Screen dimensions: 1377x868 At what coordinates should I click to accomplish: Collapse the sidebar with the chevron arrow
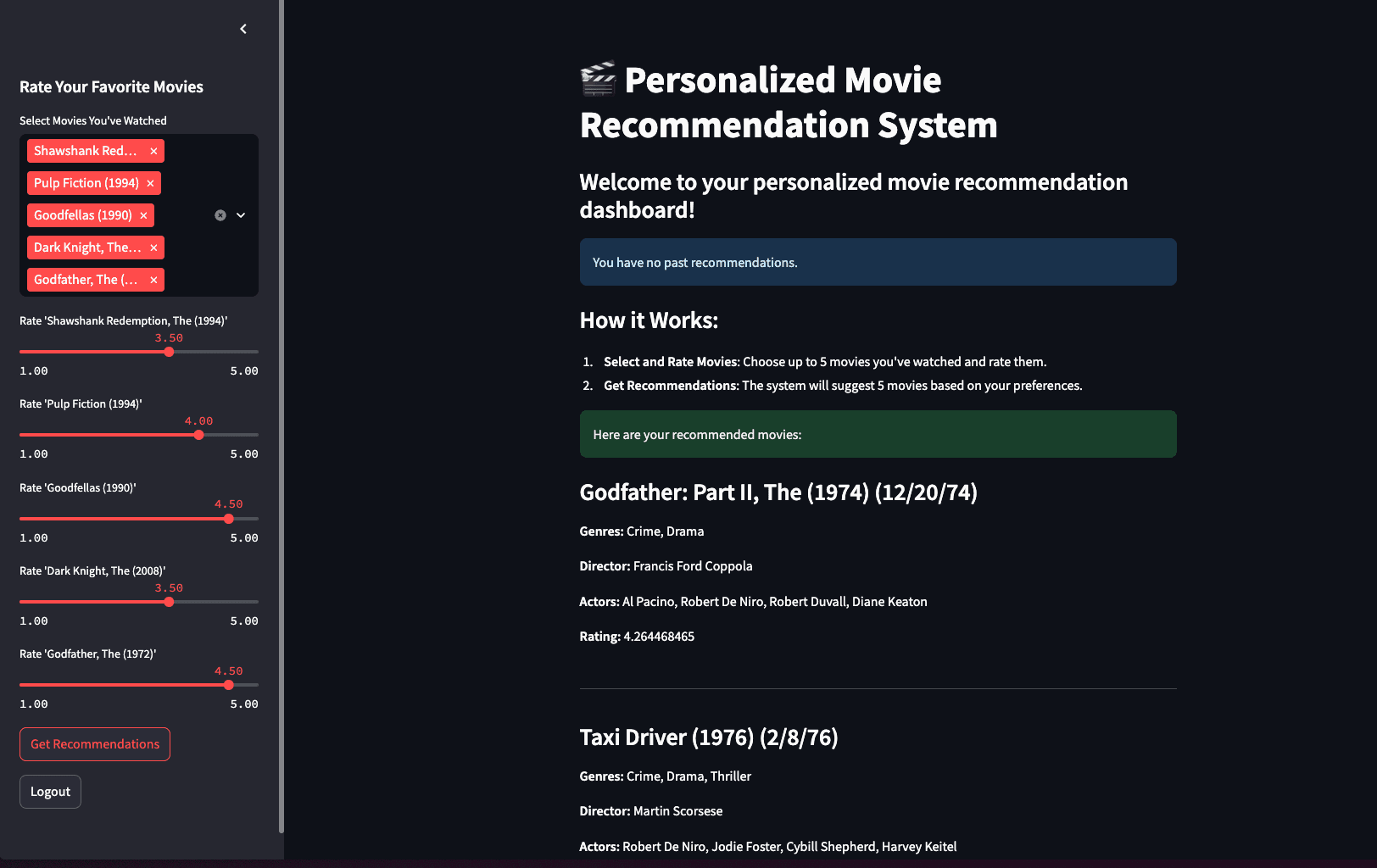(243, 29)
